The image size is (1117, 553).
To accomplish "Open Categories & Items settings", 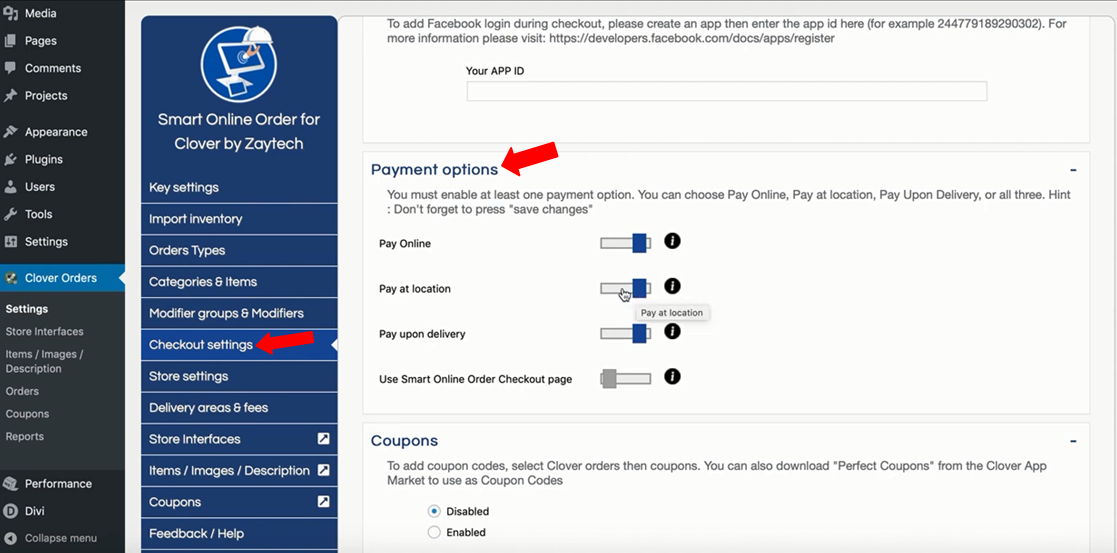I will (239, 281).
